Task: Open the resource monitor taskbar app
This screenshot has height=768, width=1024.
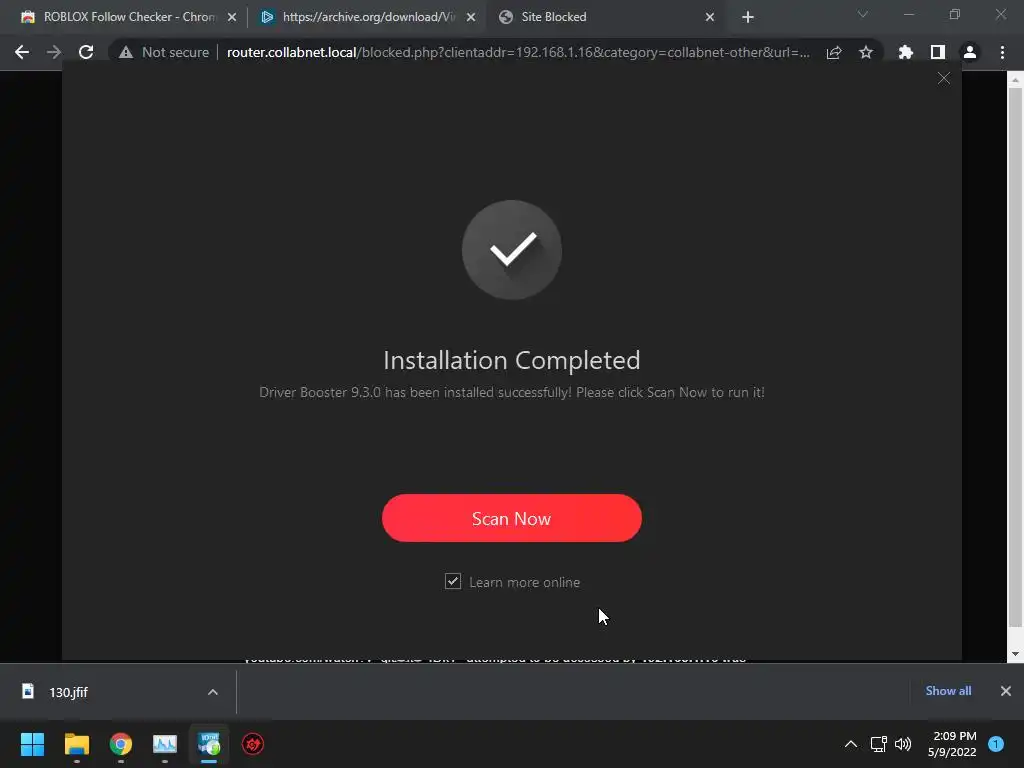Action: (x=165, y=744)
